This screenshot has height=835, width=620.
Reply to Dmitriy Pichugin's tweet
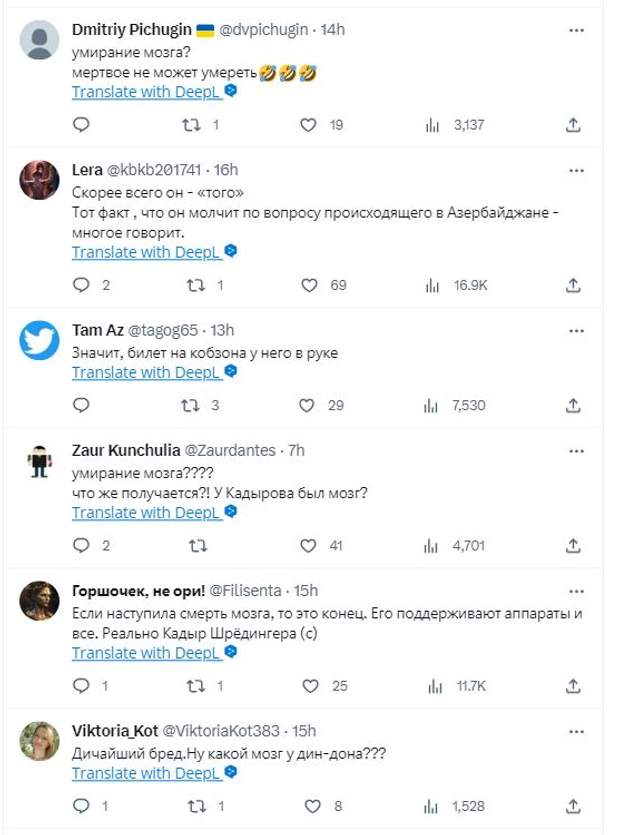tap(83, 125)
